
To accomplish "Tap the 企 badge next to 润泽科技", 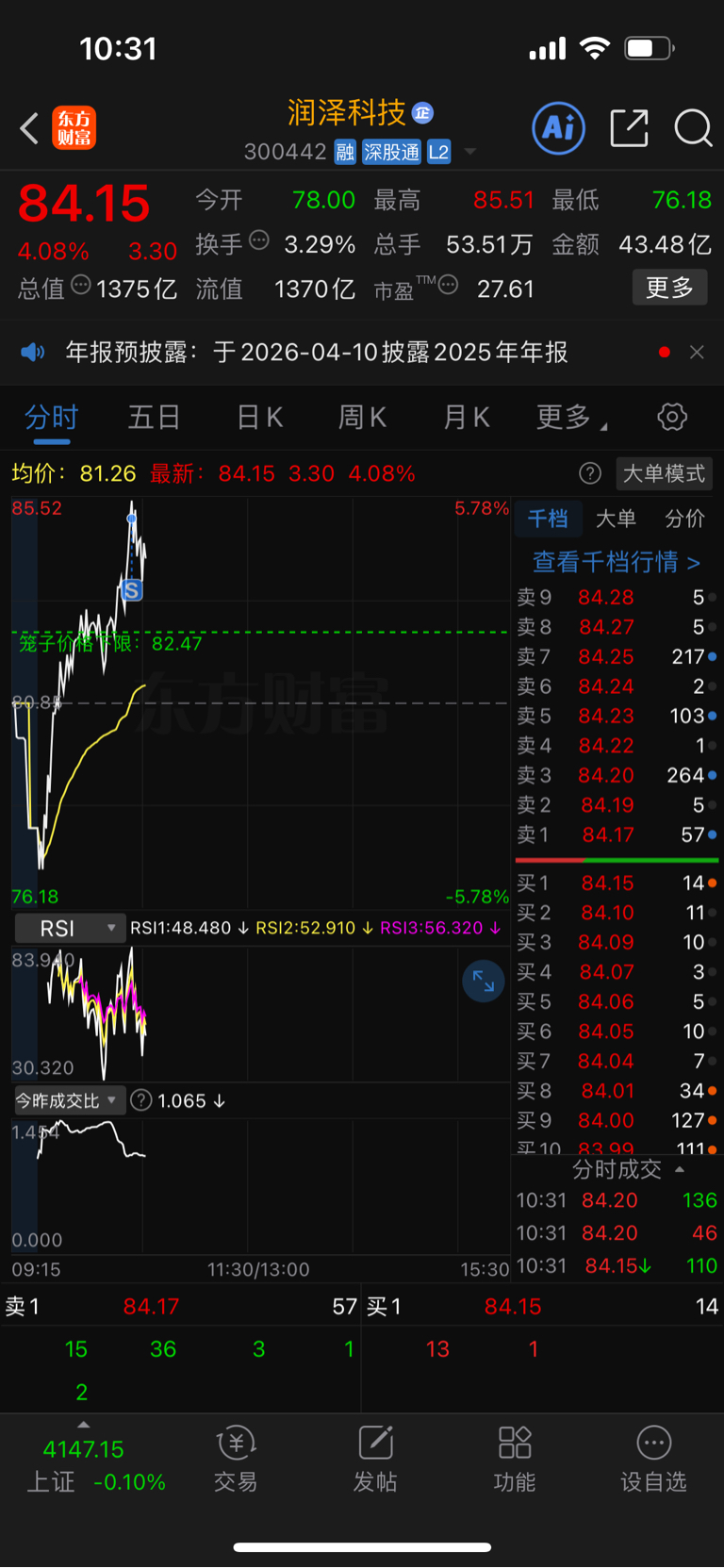I will pos(423,113).
